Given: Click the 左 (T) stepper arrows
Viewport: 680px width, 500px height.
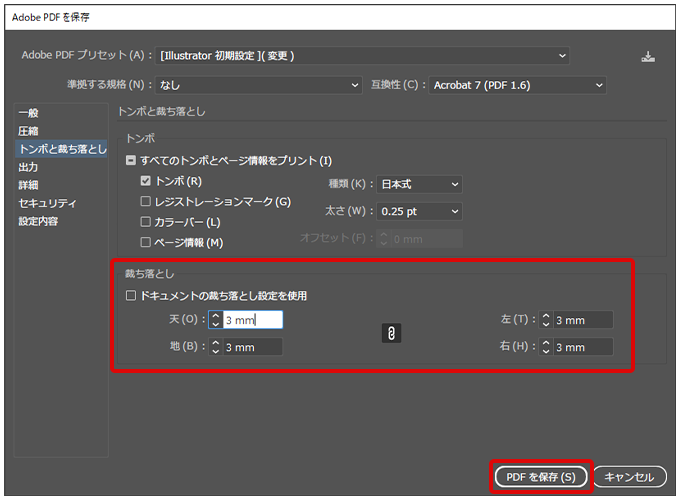Looking at the screenshot, I should [x=546, y=320].
